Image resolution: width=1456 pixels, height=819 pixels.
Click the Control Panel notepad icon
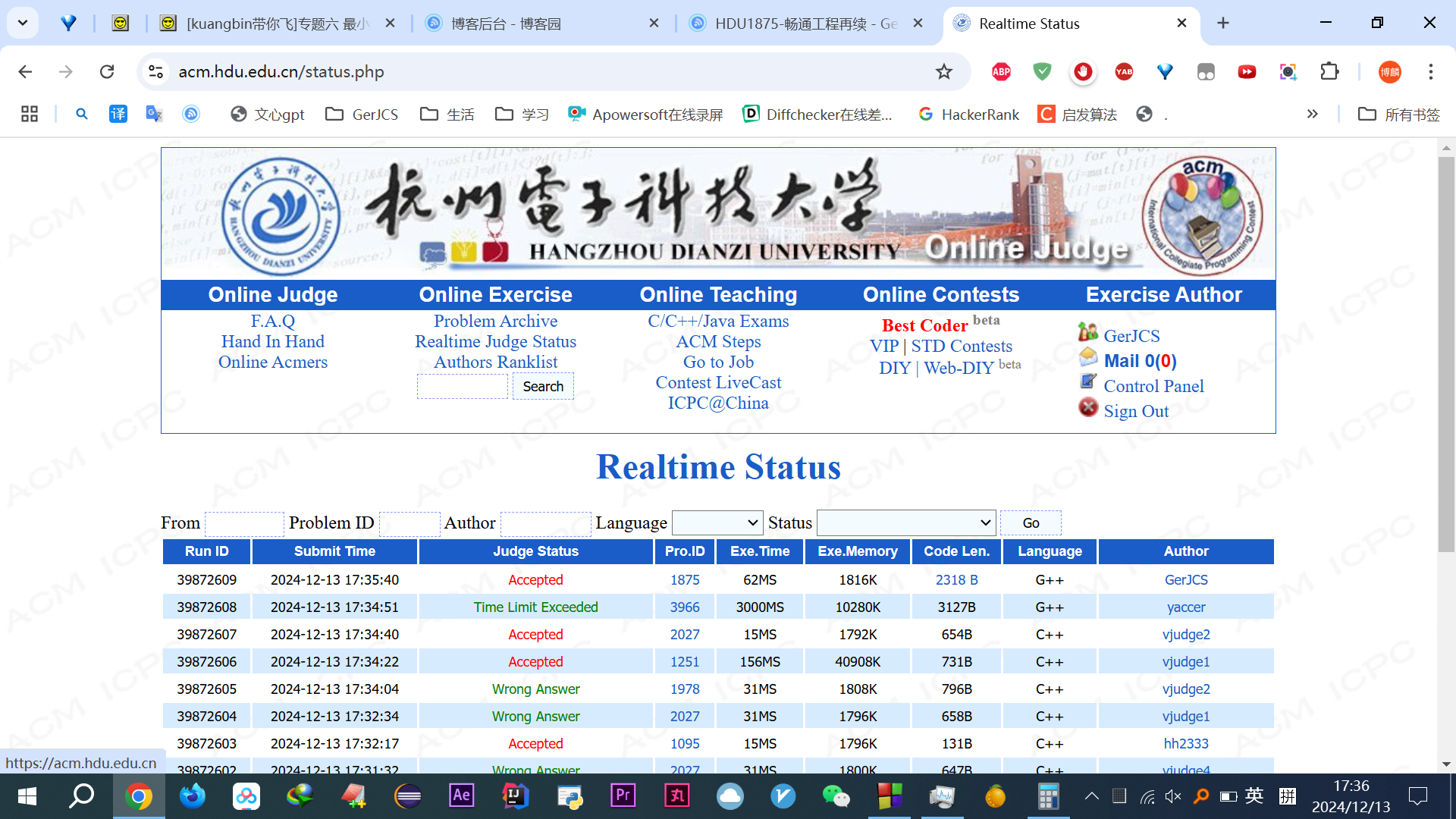[x=1088, y=381]
